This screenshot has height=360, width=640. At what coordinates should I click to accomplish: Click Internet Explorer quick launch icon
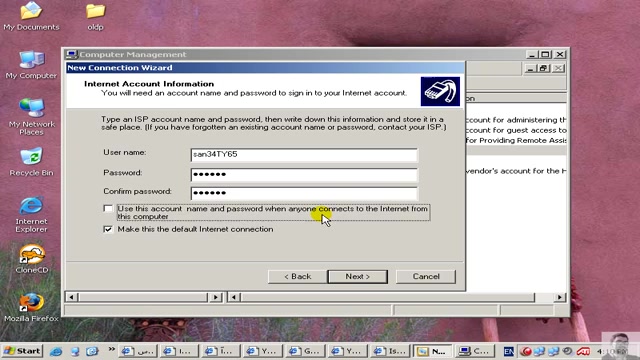click(x=56, y=351)
